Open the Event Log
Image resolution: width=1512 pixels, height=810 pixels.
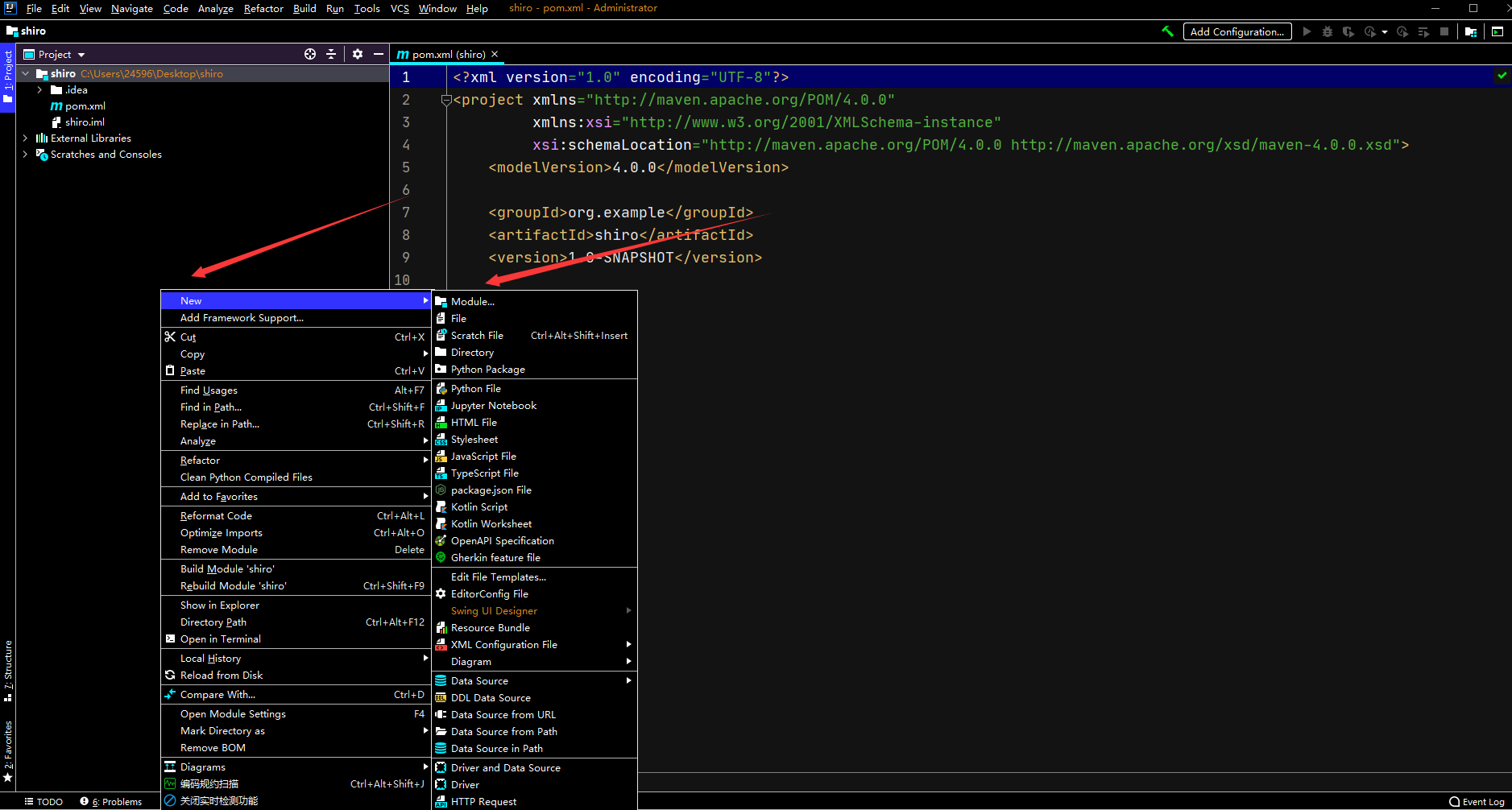click(1477, 801)
